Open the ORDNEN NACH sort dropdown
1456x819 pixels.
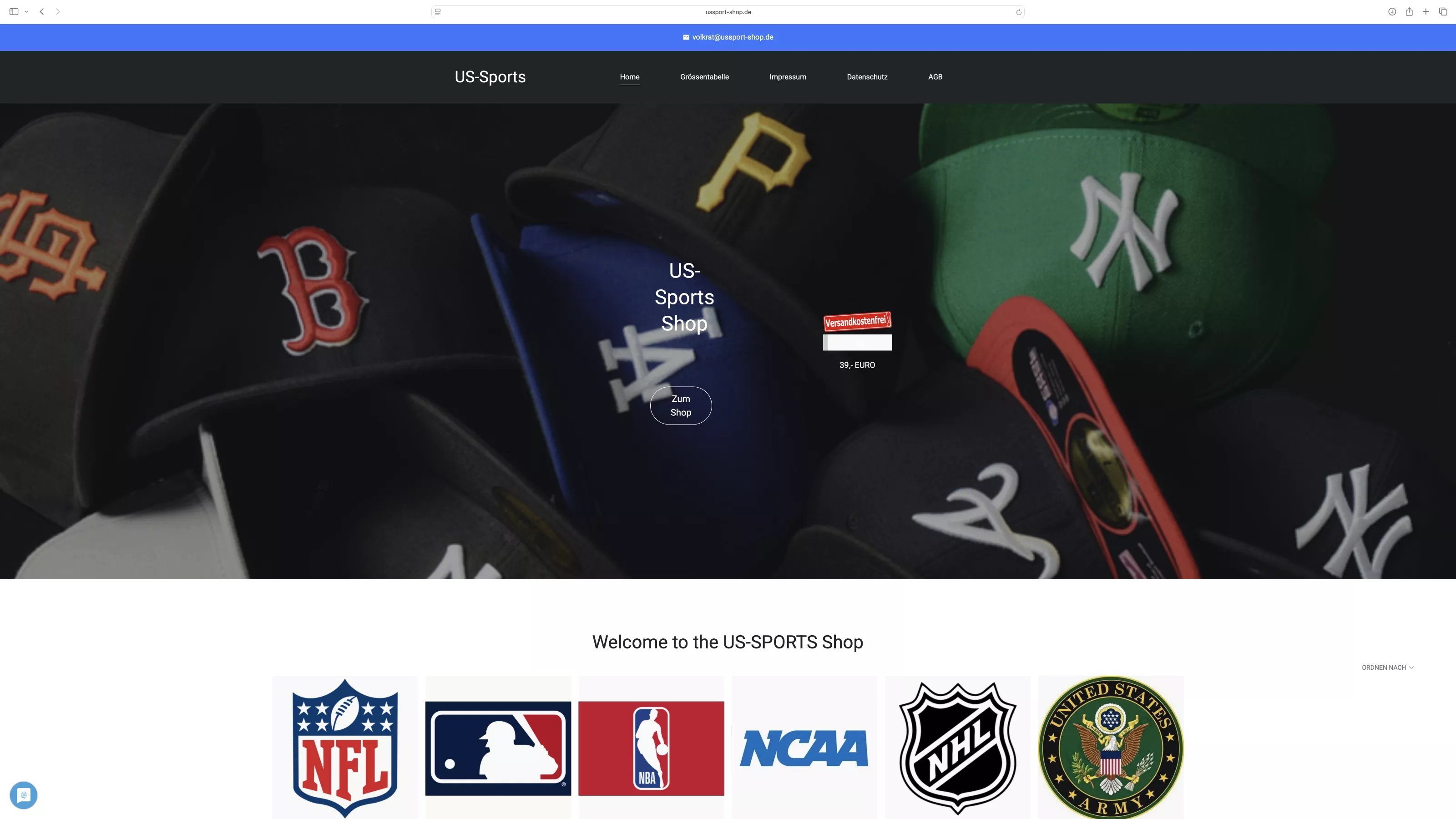pos(1388,667)
